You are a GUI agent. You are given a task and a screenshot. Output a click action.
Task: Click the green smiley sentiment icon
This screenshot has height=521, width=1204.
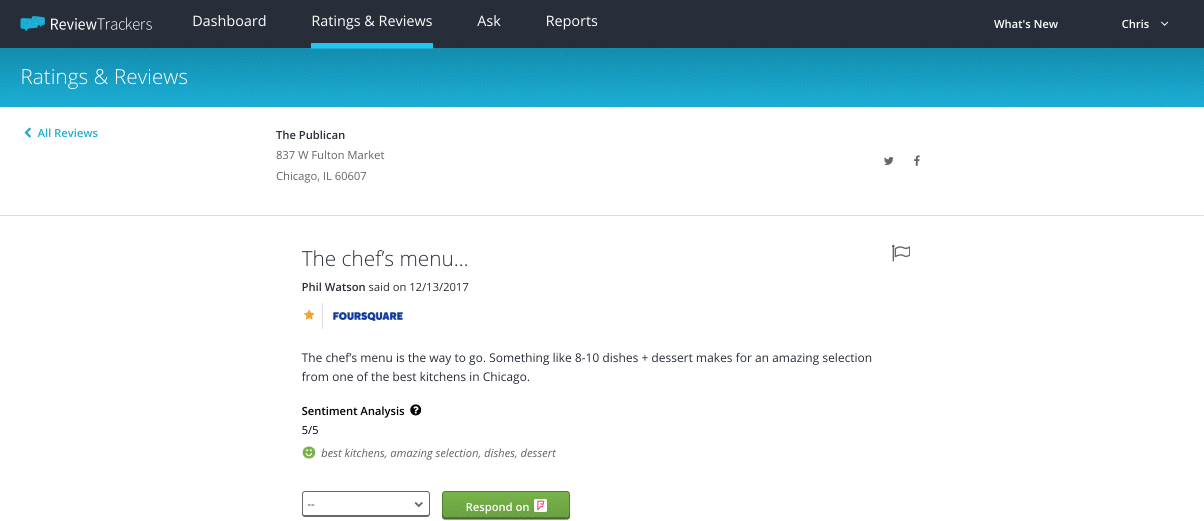click(309, 453)
